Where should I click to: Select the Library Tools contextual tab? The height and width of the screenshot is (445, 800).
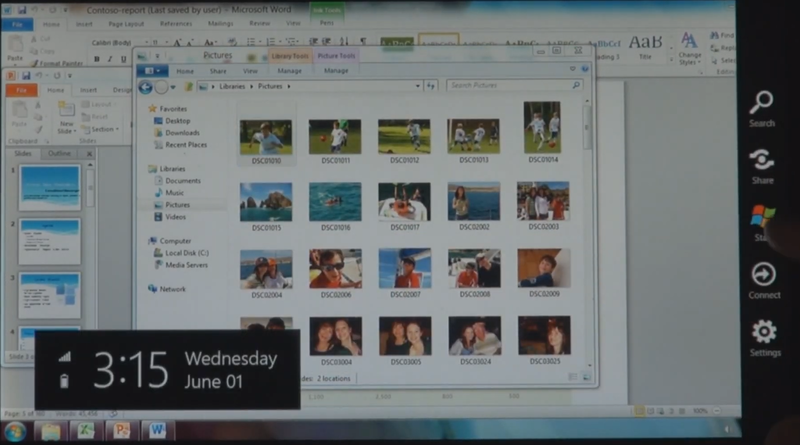pos(289,56)
